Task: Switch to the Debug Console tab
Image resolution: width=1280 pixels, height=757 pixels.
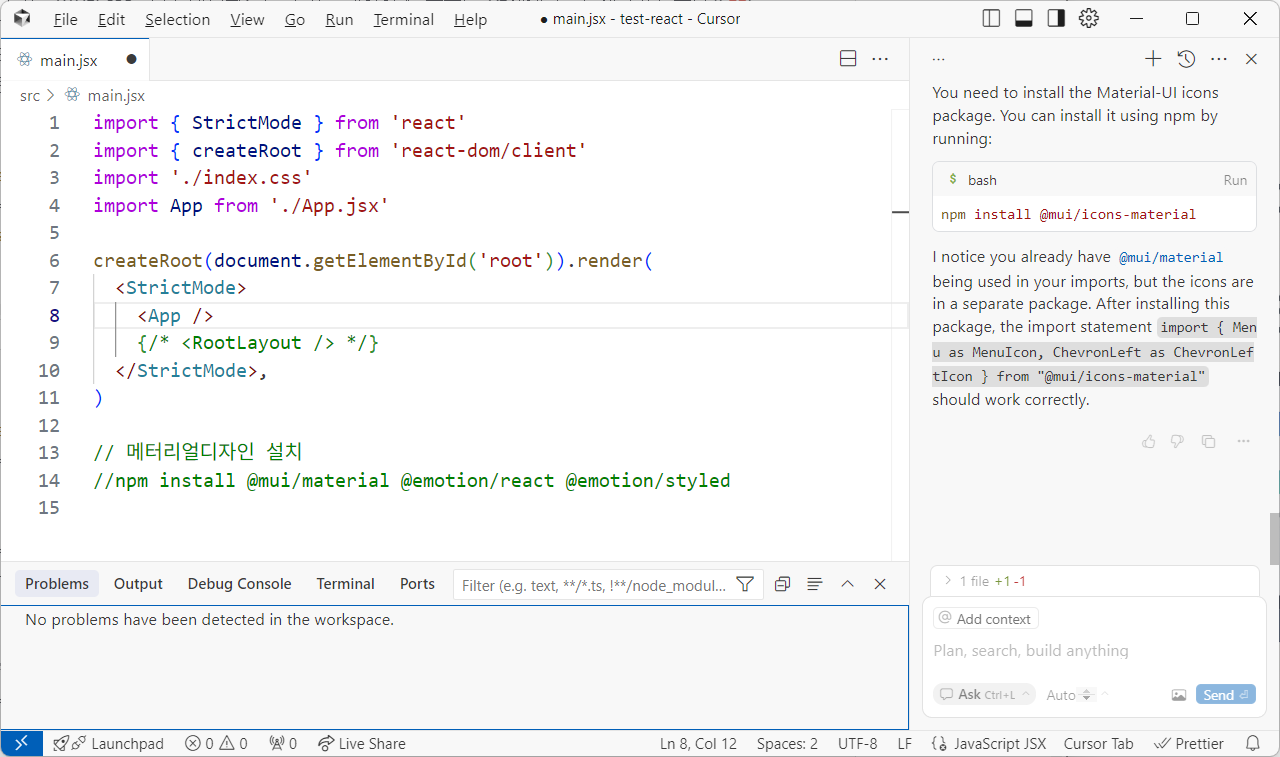Action: tap(240, 584)
